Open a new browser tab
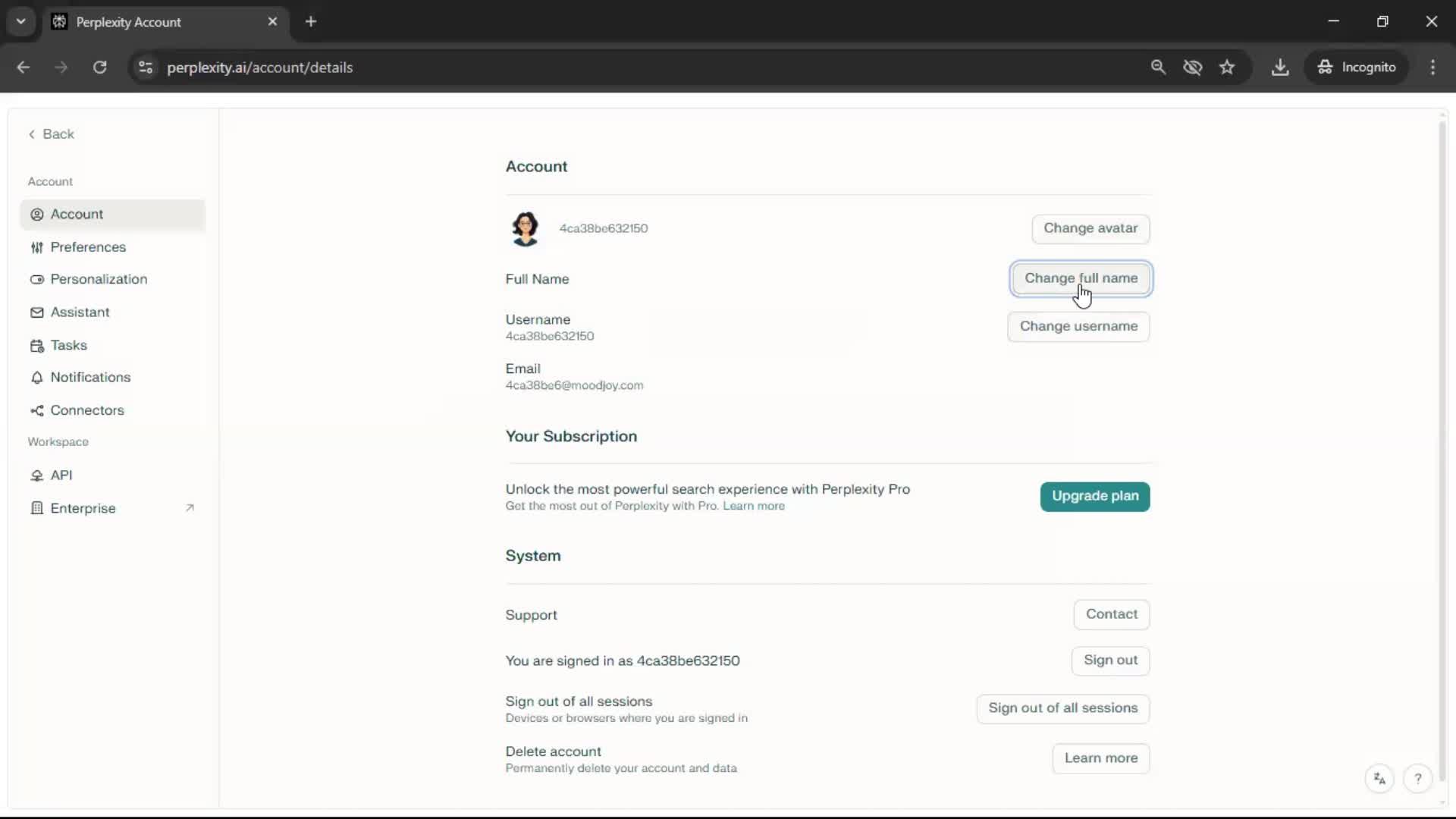The image size is (1456, 819). point(311,21)
